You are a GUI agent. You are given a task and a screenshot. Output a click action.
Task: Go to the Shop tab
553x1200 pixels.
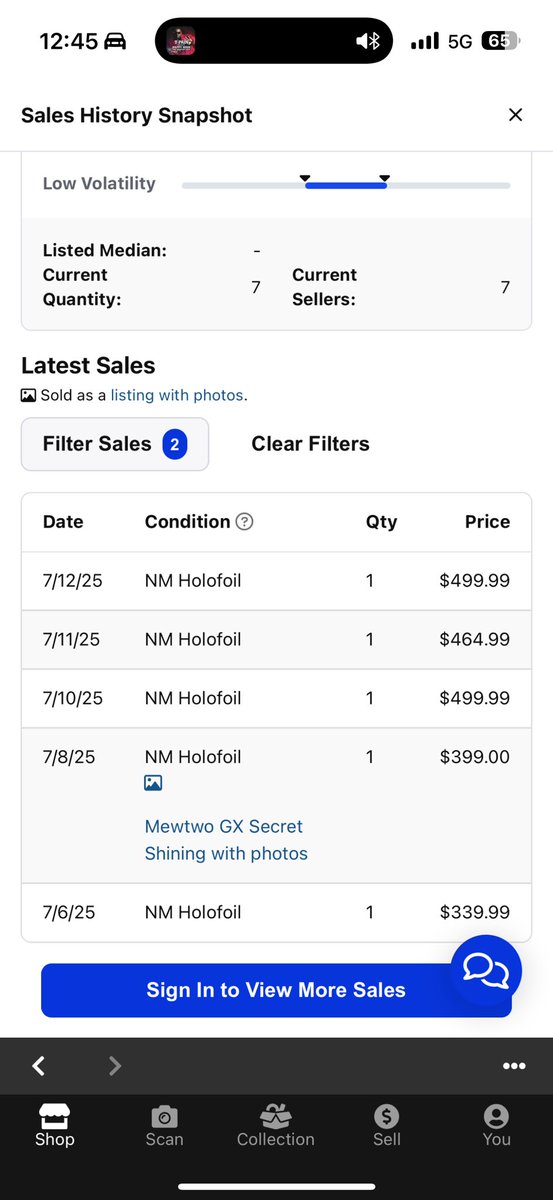[x=55, y=1125]
